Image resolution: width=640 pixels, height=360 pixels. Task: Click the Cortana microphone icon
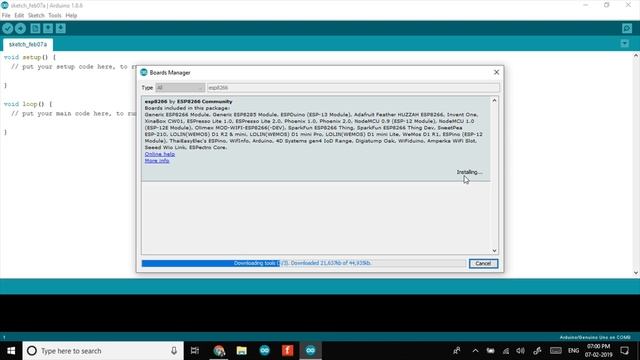(174, 351)
